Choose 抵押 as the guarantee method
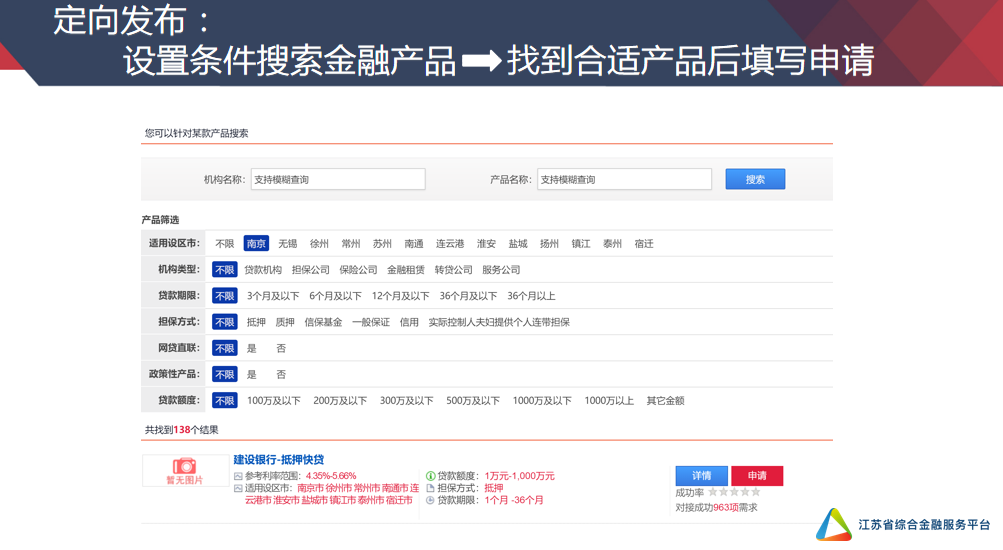 [256, 322]
